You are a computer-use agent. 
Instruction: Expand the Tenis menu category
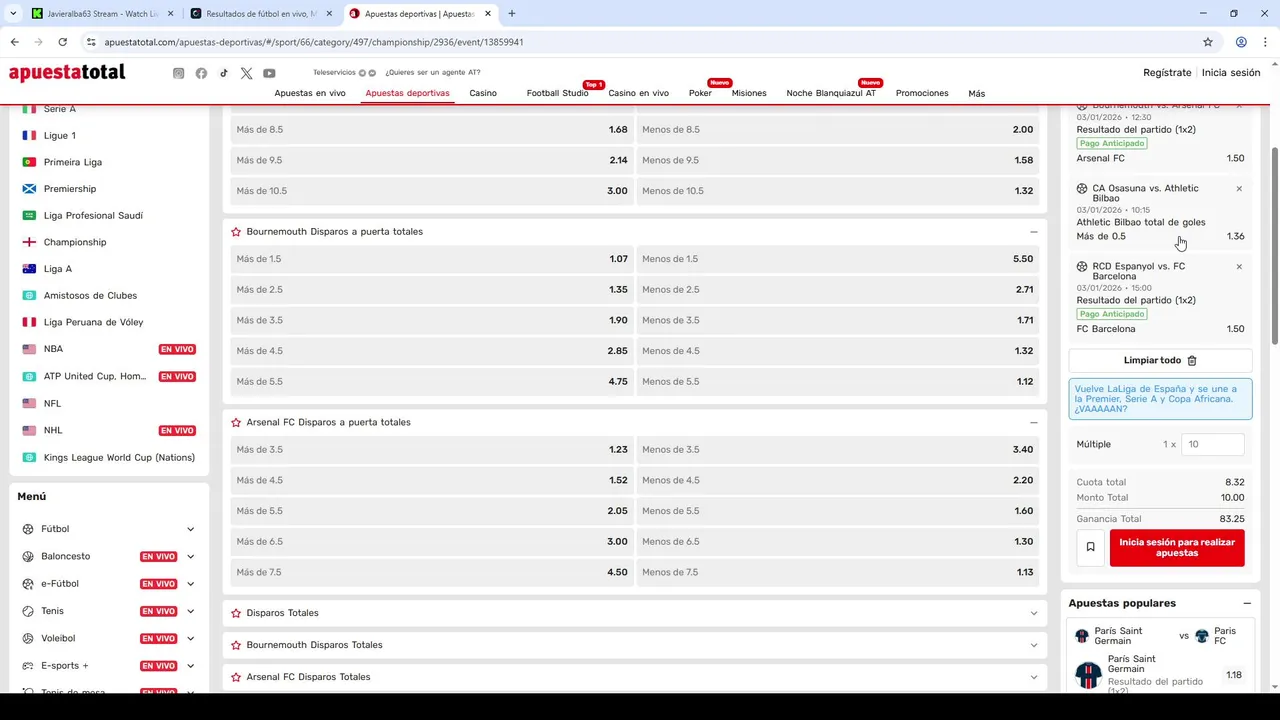coord(190,611)
